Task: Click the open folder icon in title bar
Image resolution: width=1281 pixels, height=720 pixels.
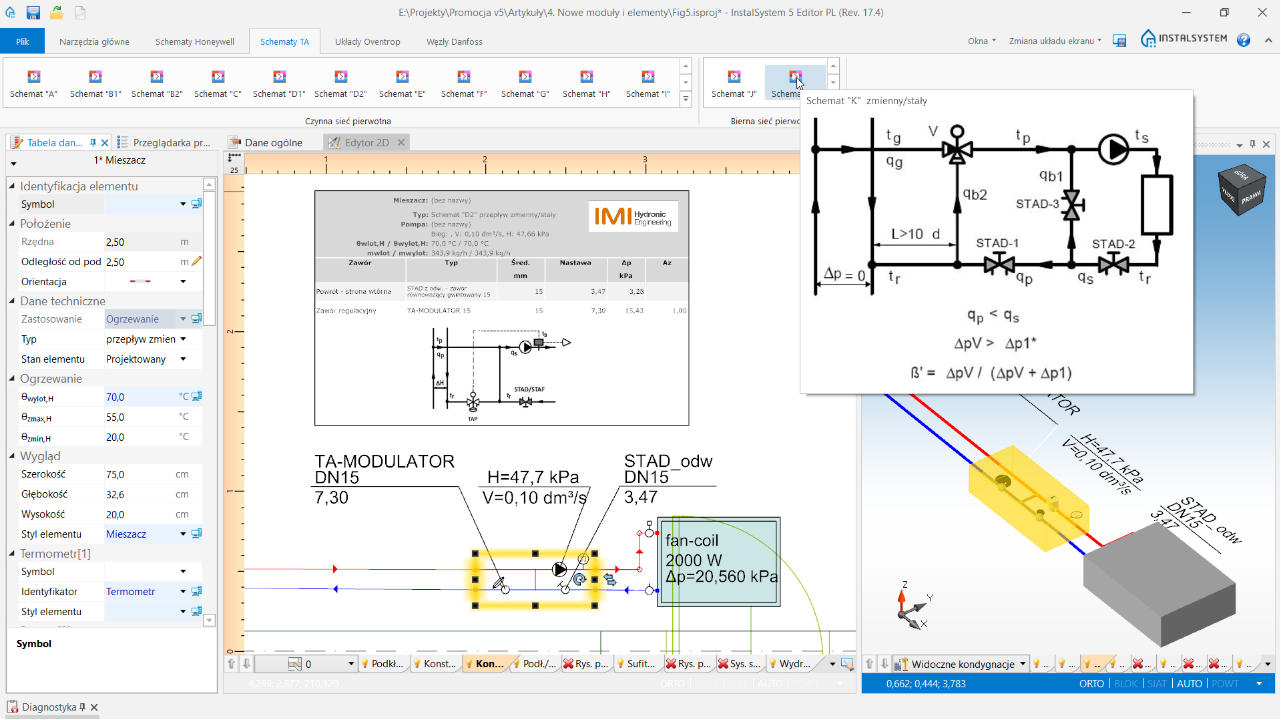Action: [x=57, y=13]
